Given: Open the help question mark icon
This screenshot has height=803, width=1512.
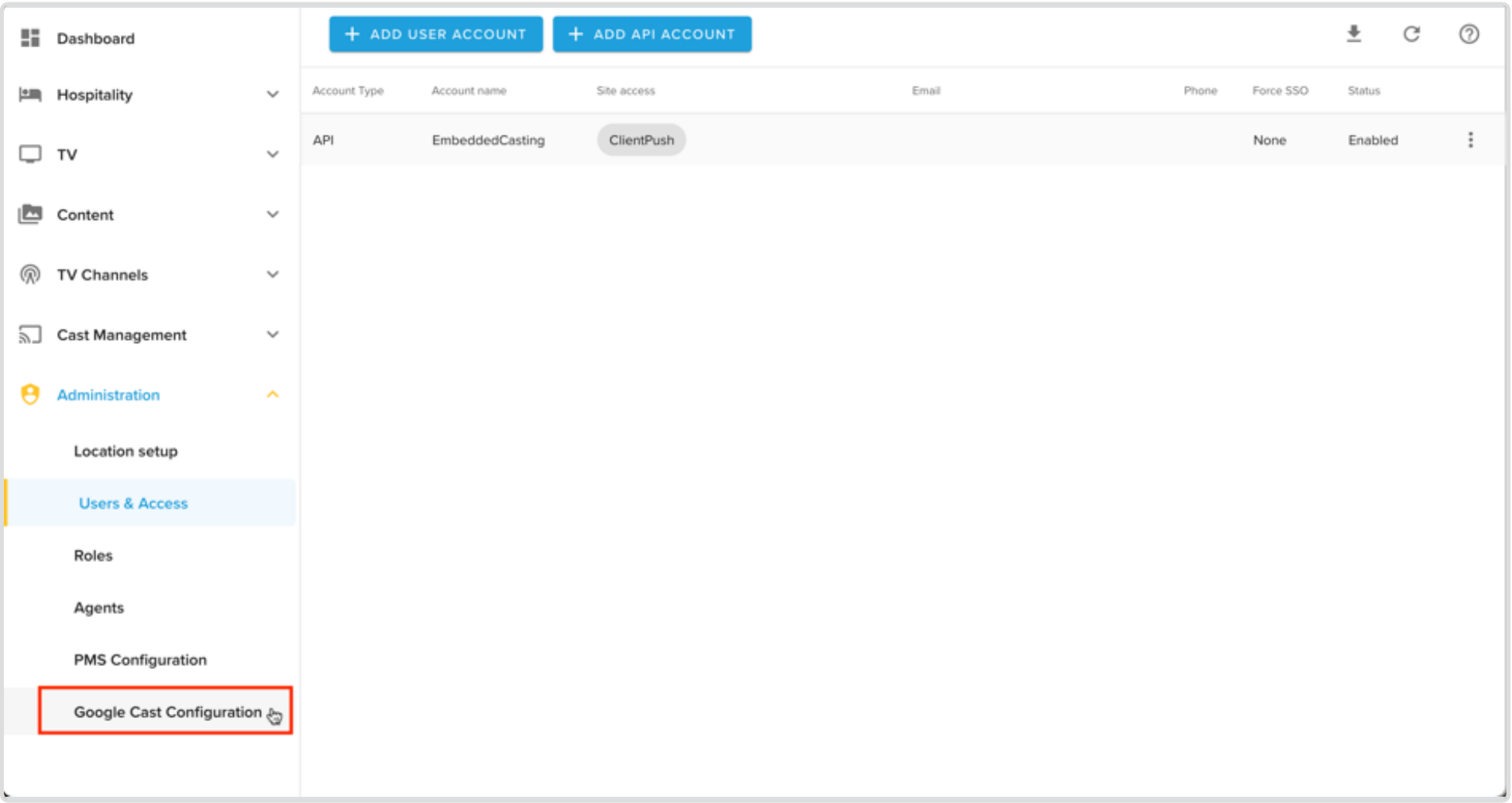Looking at the screenshot, I should click(1469, 34).
